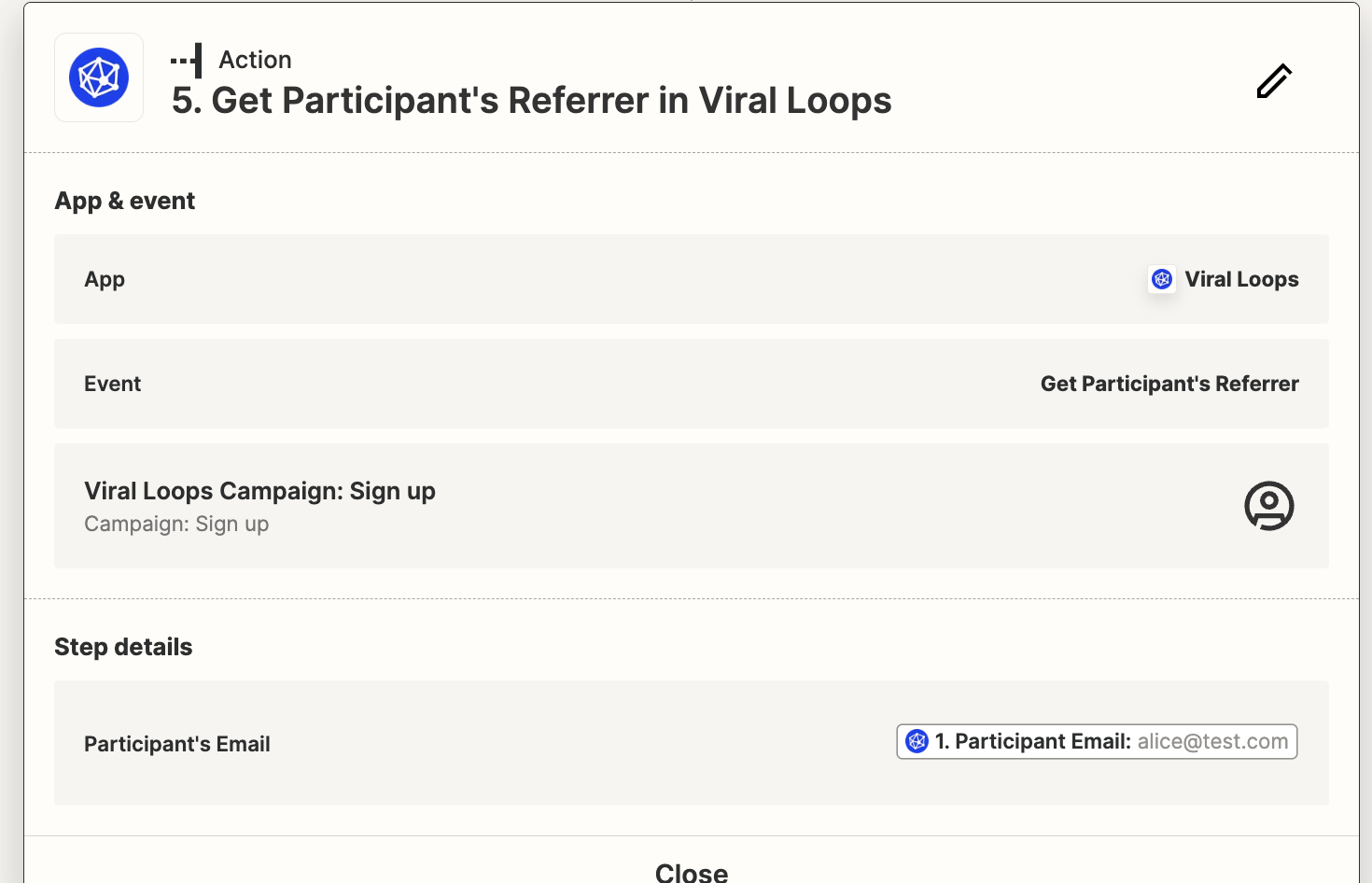This screenshot has height=883, width=1372.
Task: Click the "Participant's Email" field label
Action: tap(177, 744)
